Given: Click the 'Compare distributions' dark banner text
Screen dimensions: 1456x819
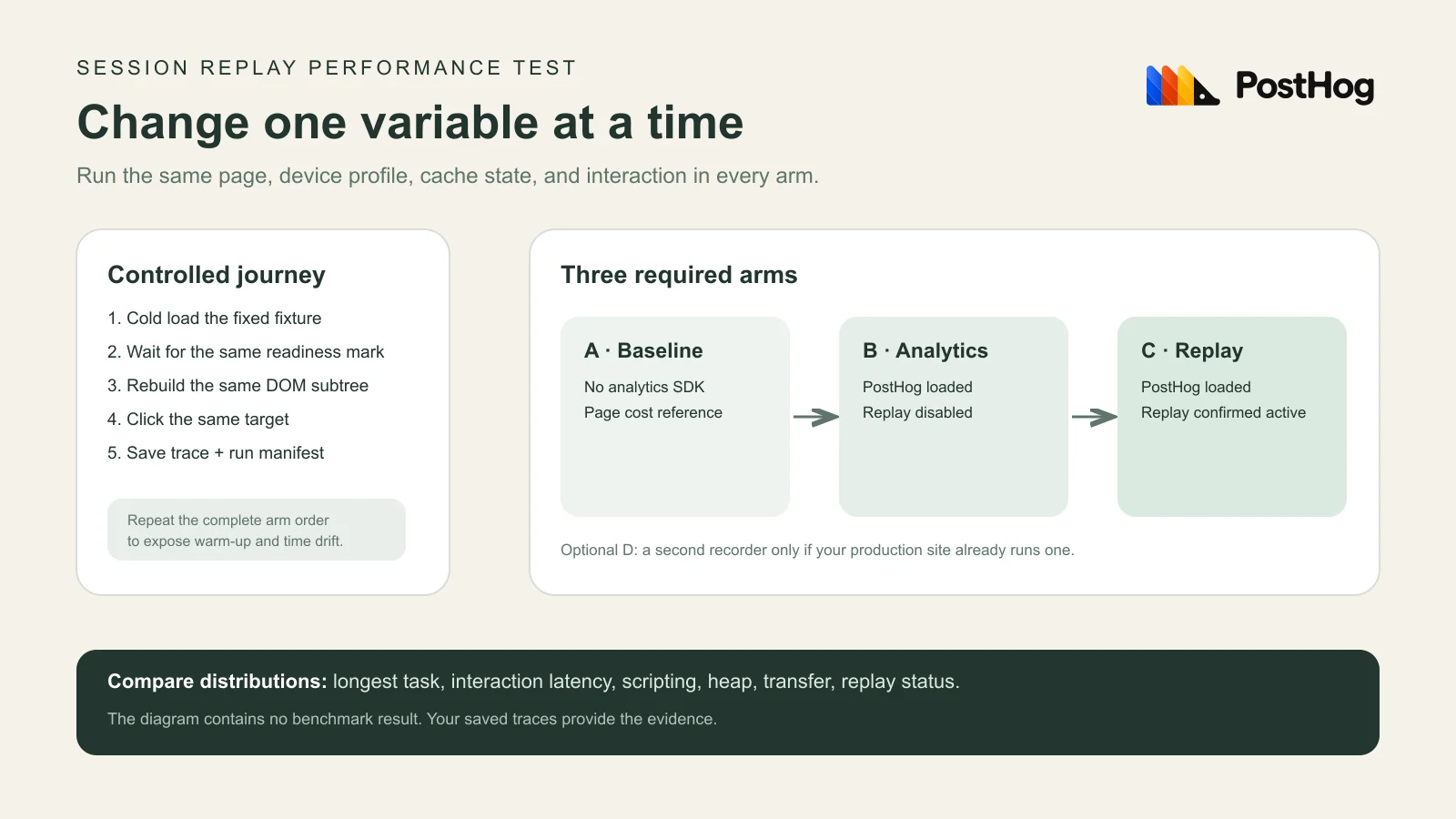Looking at the screenshot, I should pos(533,682).
